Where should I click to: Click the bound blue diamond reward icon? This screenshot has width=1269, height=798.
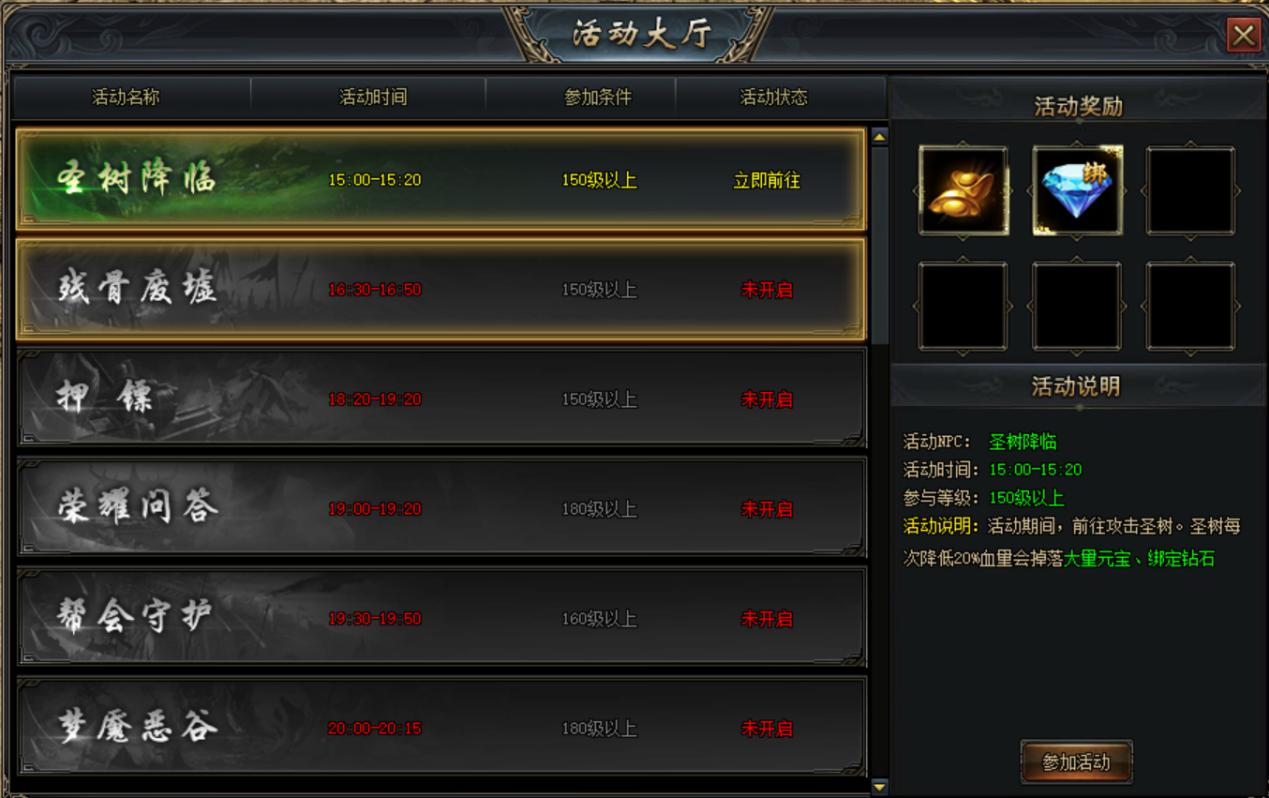click(1077, 190)
